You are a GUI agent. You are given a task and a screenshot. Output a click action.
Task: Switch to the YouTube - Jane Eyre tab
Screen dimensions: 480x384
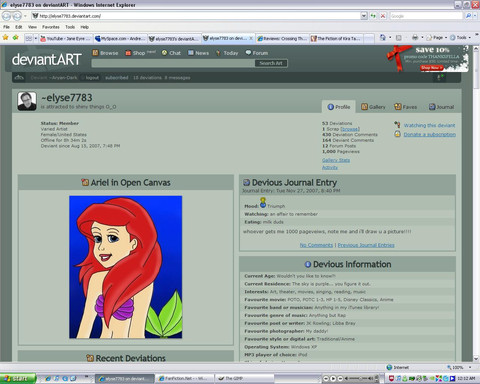click(x=66, y=39)
